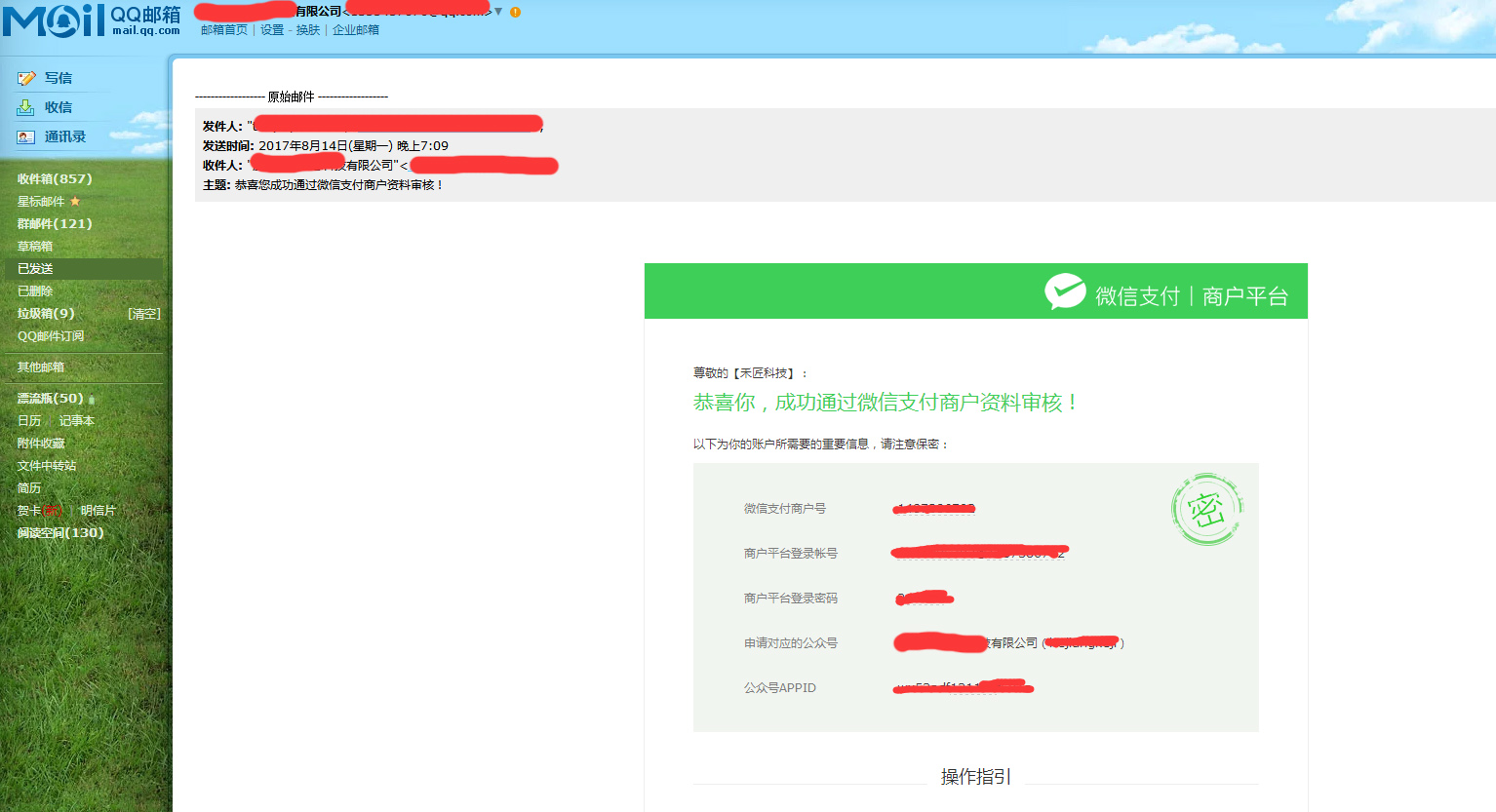This screenshot has width=1496, height=812.
Task: Click the '操作指引' section heading
Action: click(976, 777)
